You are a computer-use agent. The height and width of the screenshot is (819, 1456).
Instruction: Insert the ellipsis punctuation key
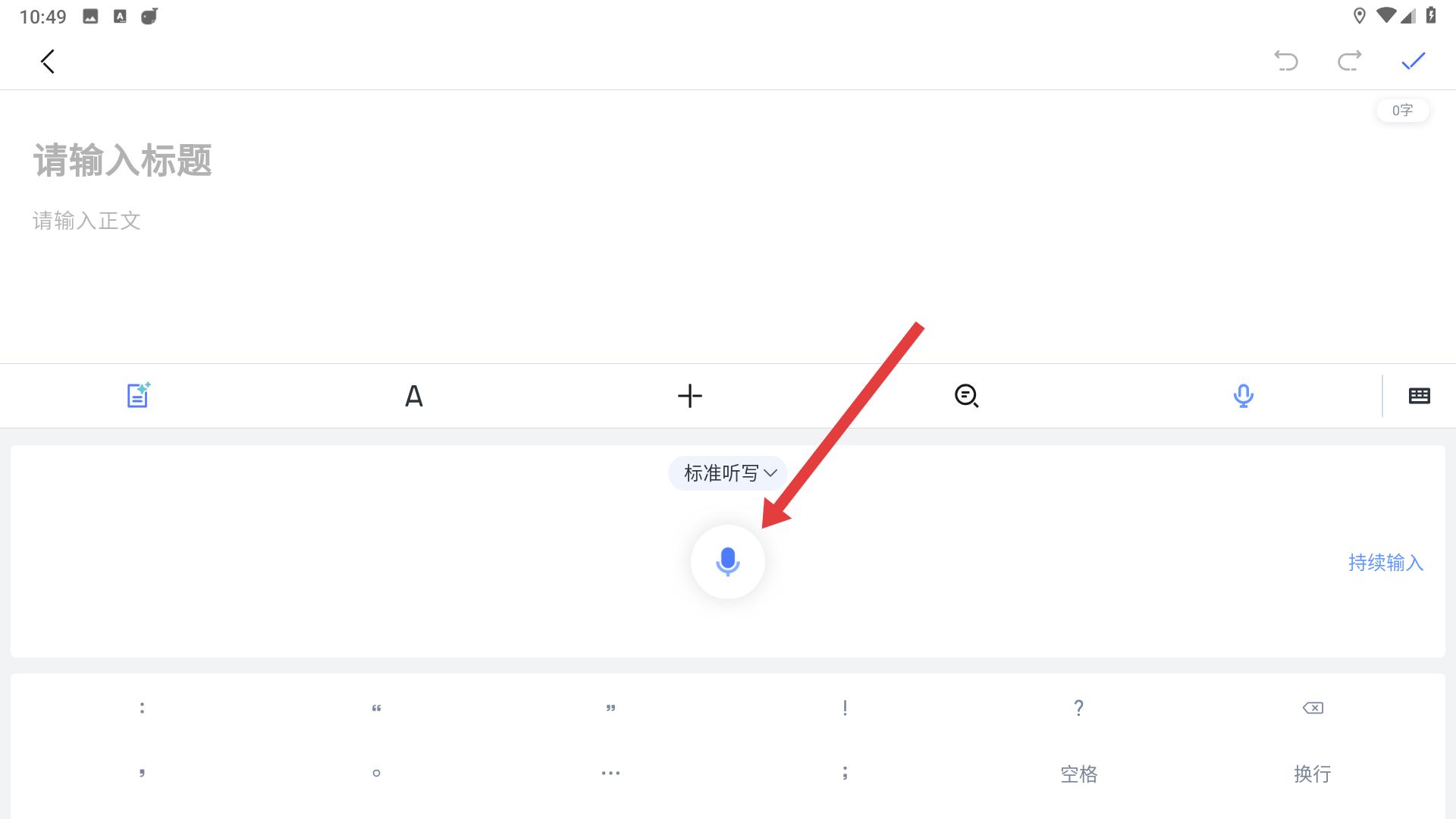pos(610,773)
